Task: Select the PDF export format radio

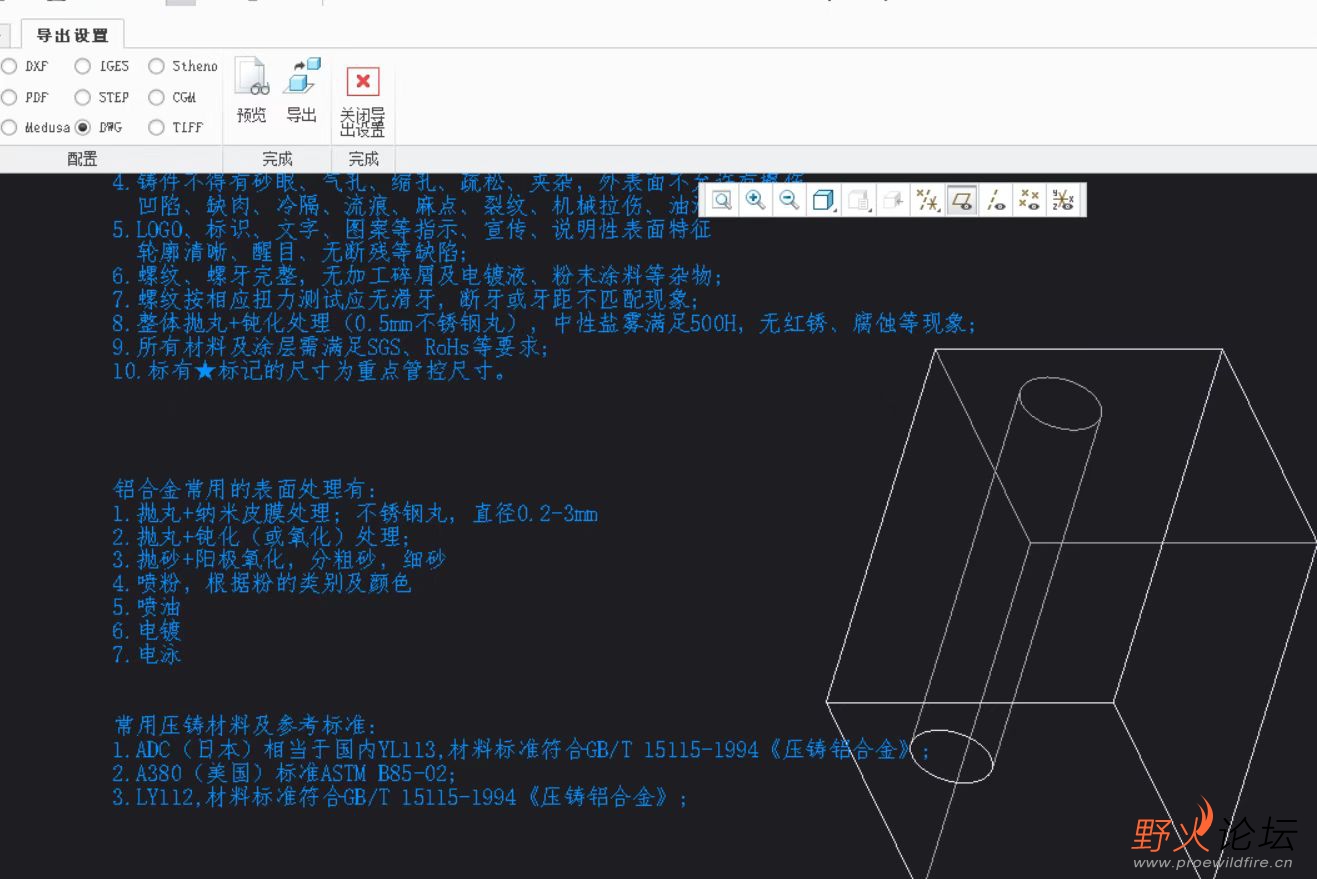Action: click(9, 97)
